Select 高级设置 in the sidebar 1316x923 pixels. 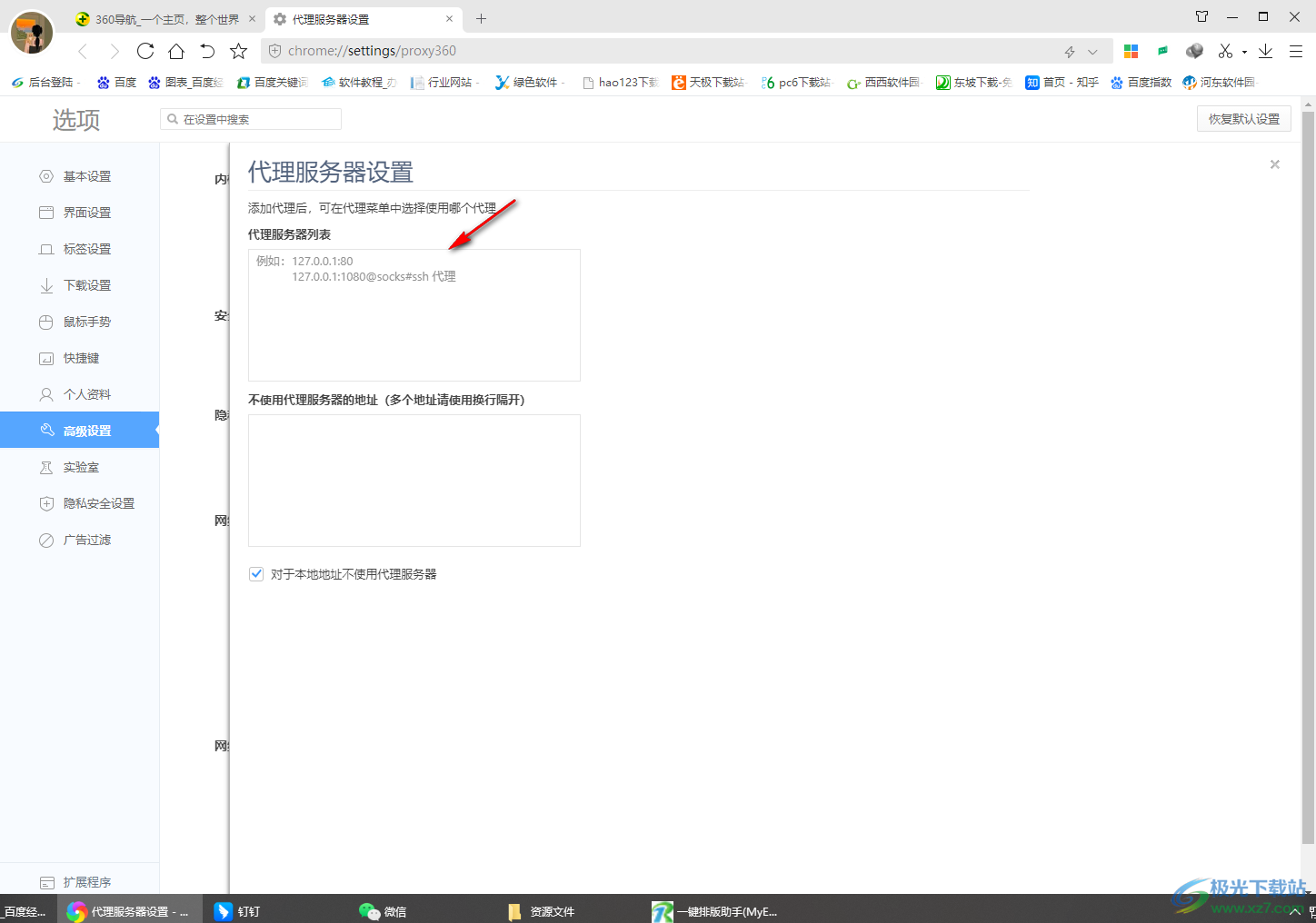pyautogui.click(x=79, y=431)
